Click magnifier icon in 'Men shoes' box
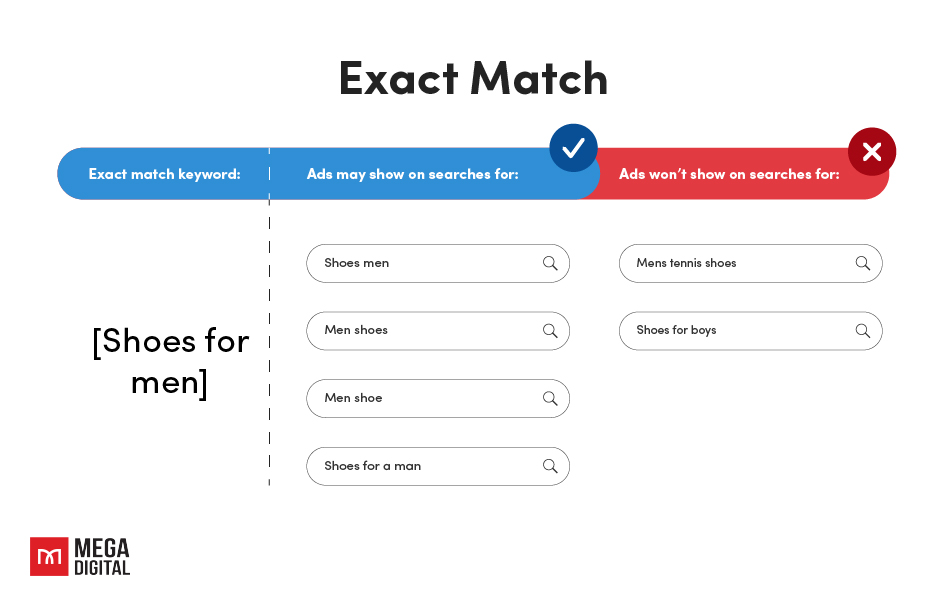This screenshot has height=606, width=947. 550,330
